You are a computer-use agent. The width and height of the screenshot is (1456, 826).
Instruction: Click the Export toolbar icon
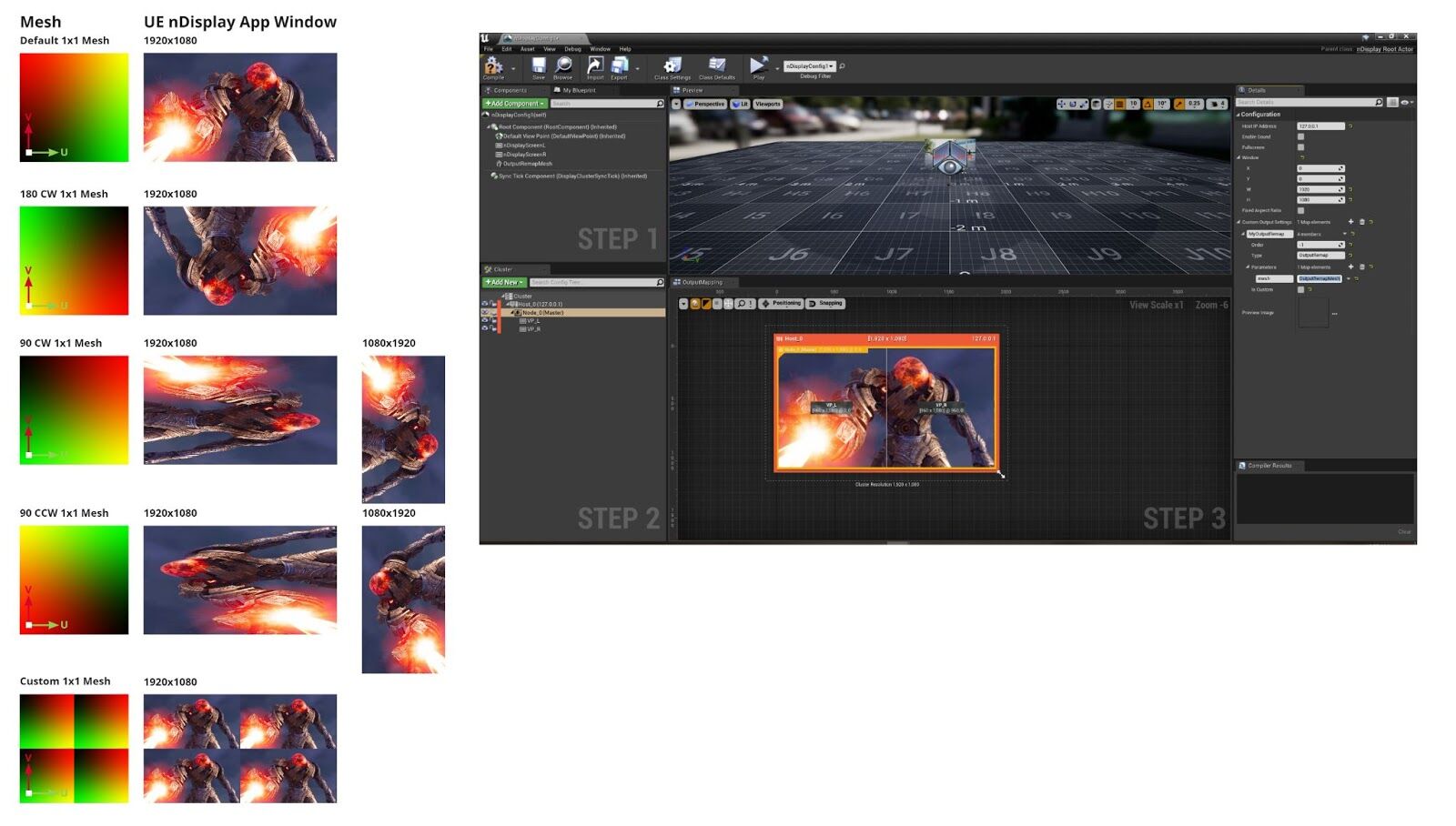[x=620, y=66]
